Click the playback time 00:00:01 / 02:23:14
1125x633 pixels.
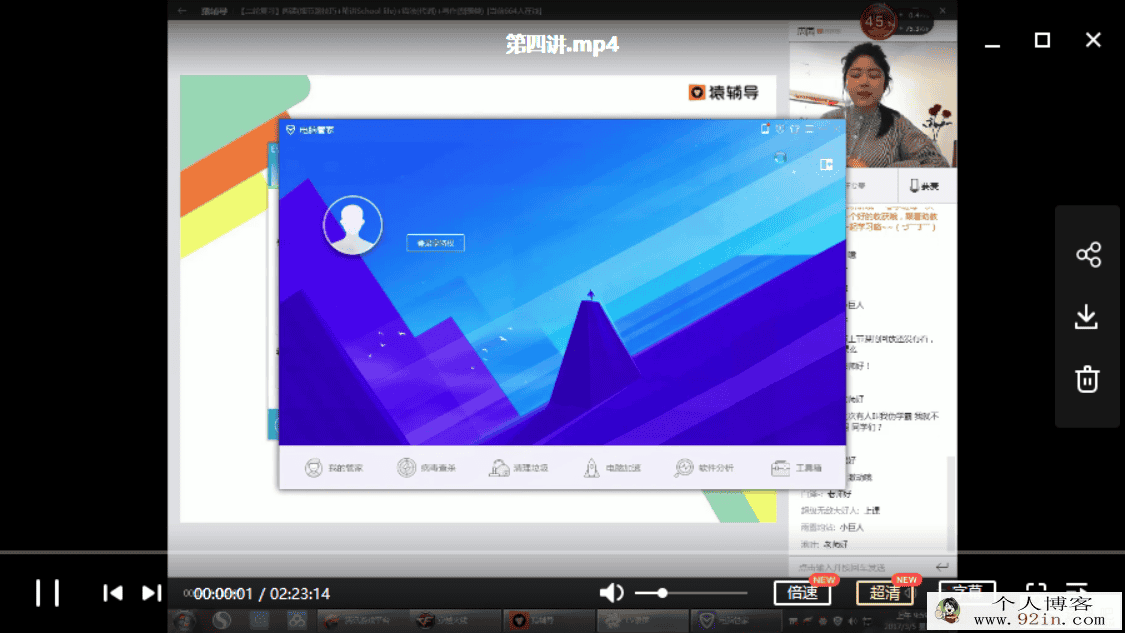tap(261, 594)
